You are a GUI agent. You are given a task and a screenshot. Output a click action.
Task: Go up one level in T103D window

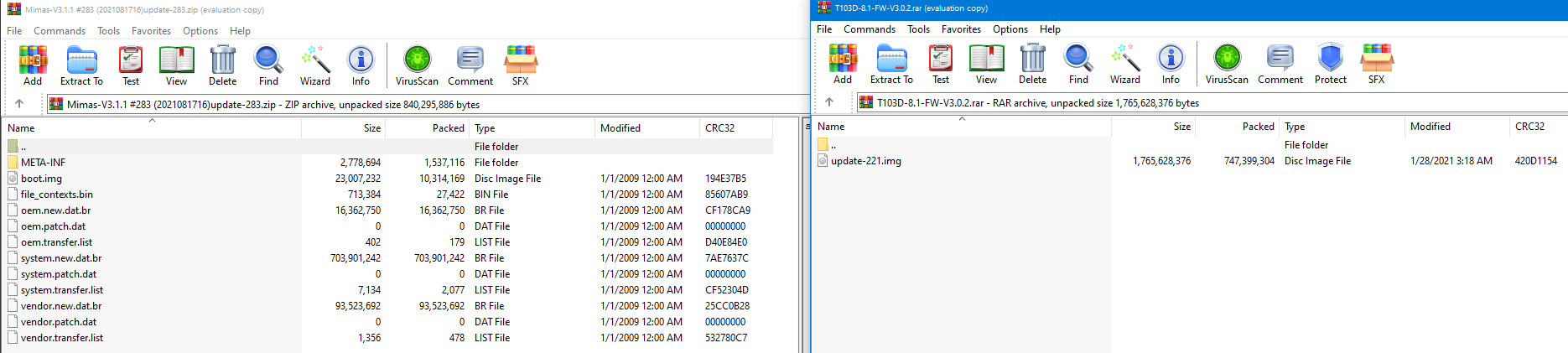click(829, 102)
